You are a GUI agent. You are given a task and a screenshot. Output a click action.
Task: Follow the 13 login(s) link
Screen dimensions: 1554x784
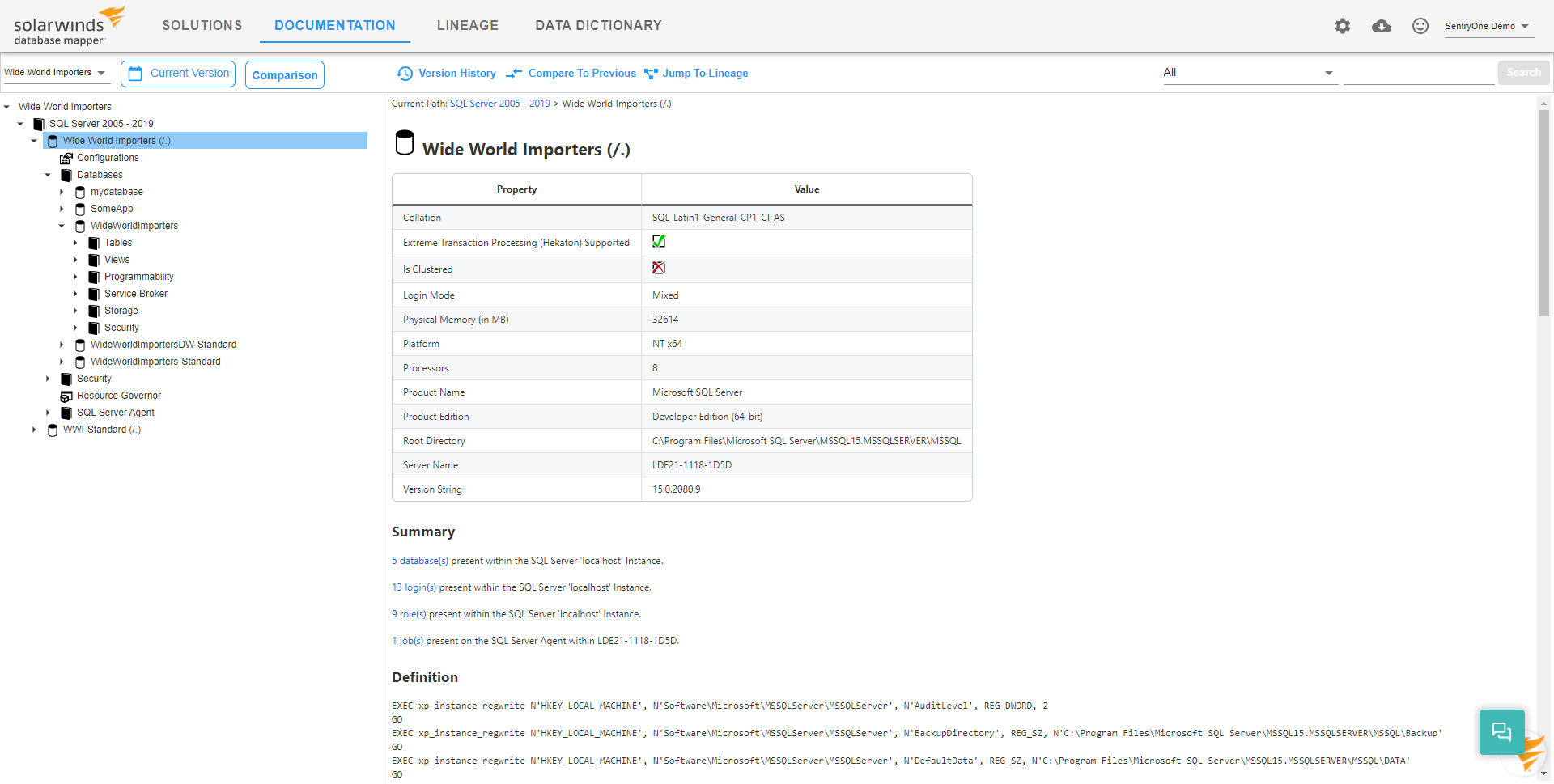414,587
